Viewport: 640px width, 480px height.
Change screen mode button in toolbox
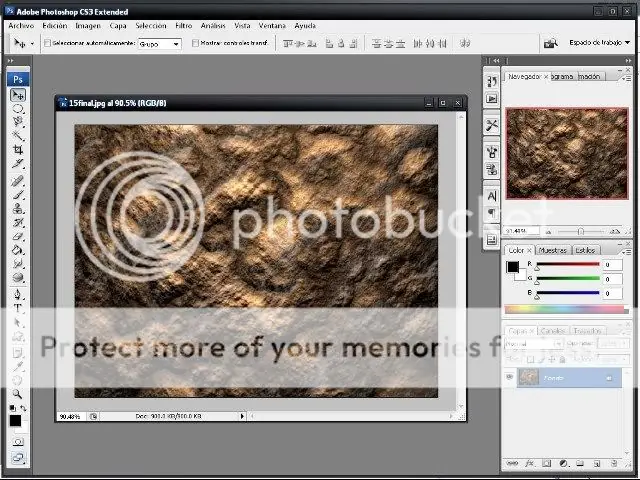click(x=18, y=458)
